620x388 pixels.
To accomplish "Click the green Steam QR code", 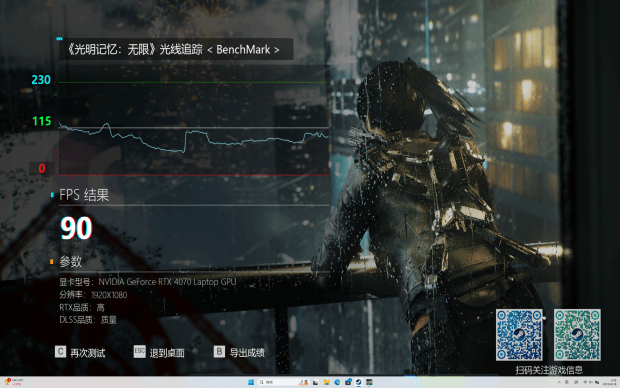I will tap(577, 335).
